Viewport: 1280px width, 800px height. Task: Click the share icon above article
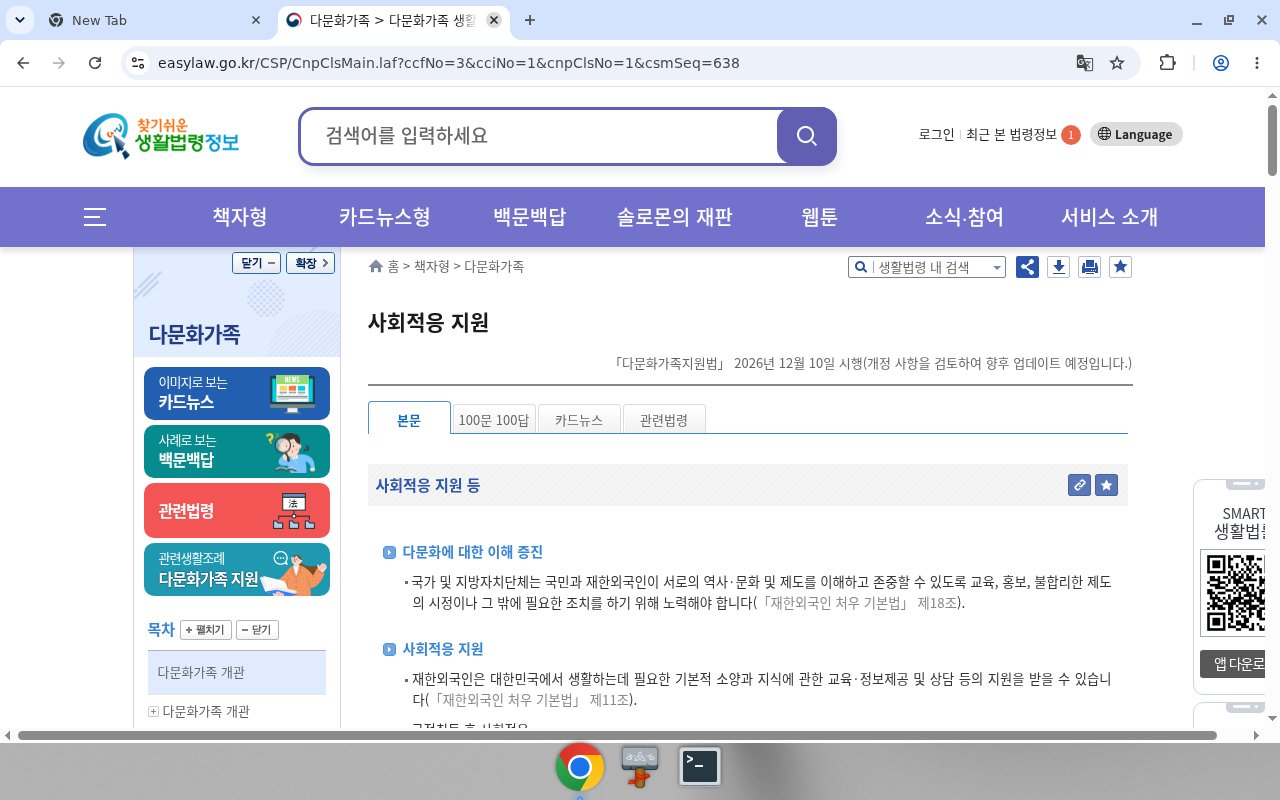[x=1027, y=267]
